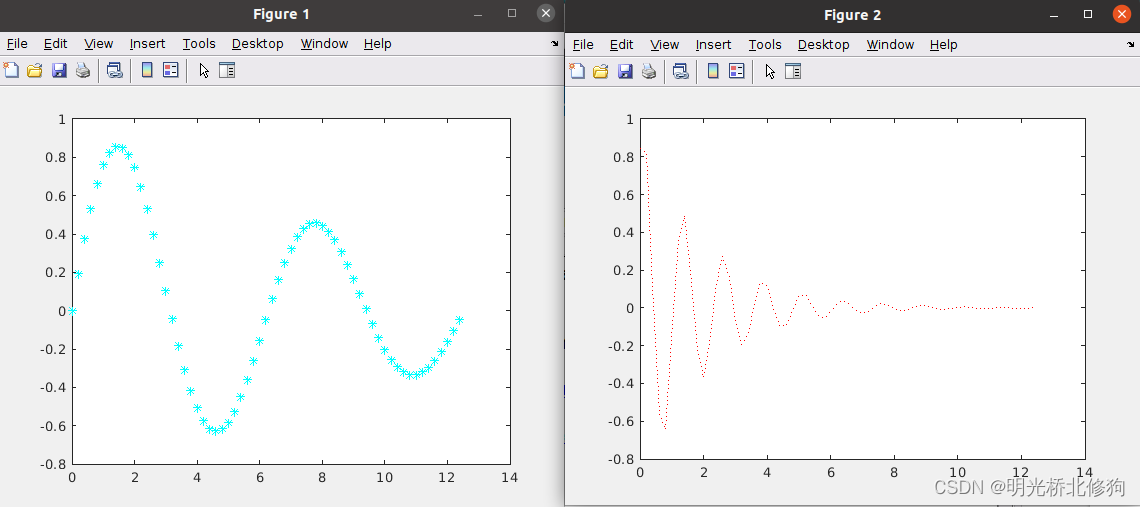Toggle Insert Colorbar in Figure 2 toolbar
1140x507 pixels.
click(713, 71)
